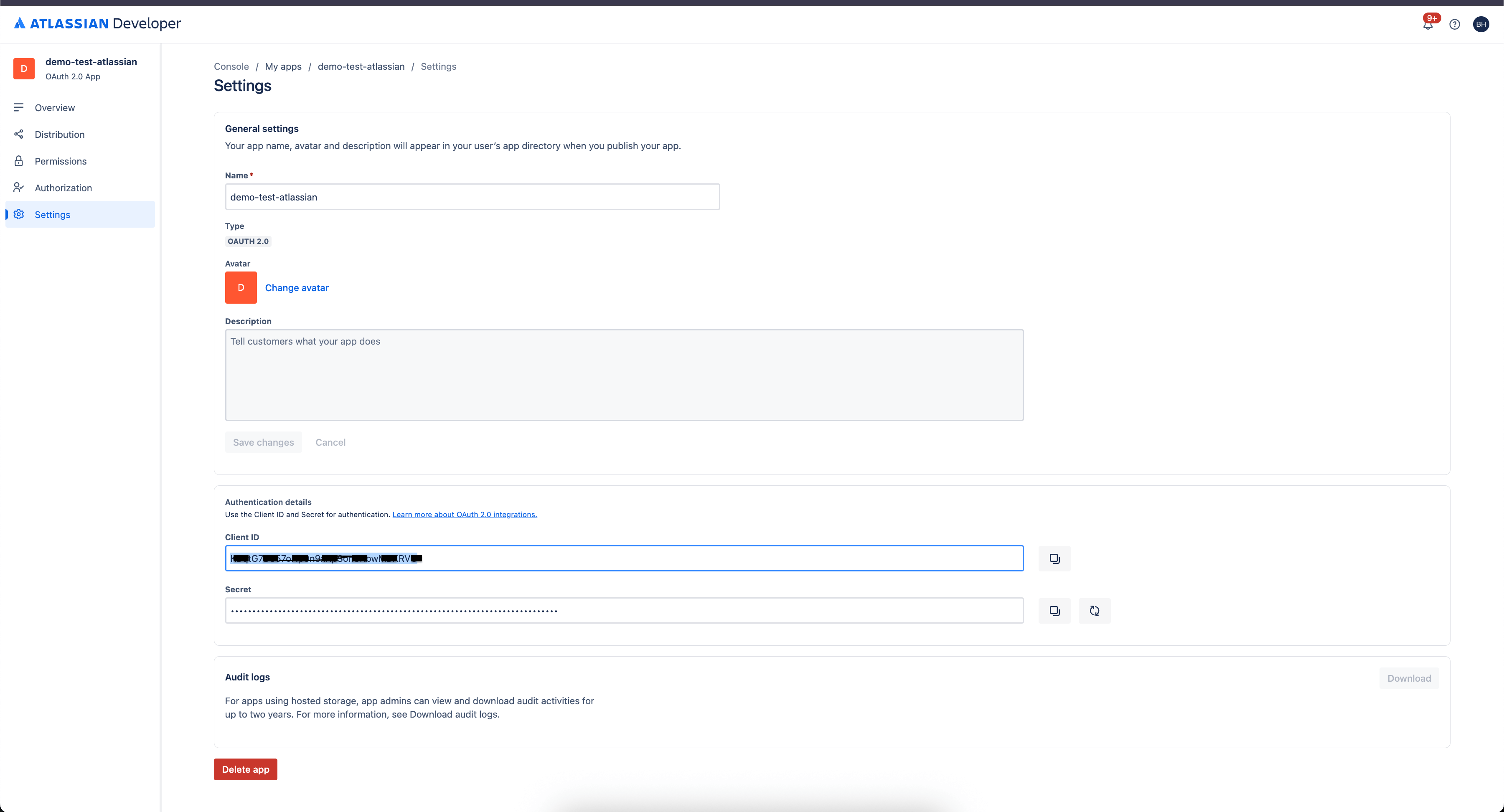Go to Overview in the sidebar
This screenshot has height=812, width=1504.
tap(80, 107)
